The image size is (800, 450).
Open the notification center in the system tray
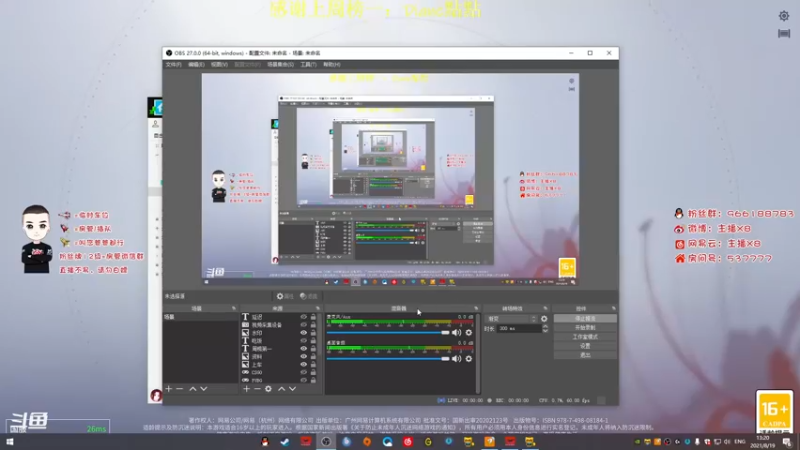788,442
